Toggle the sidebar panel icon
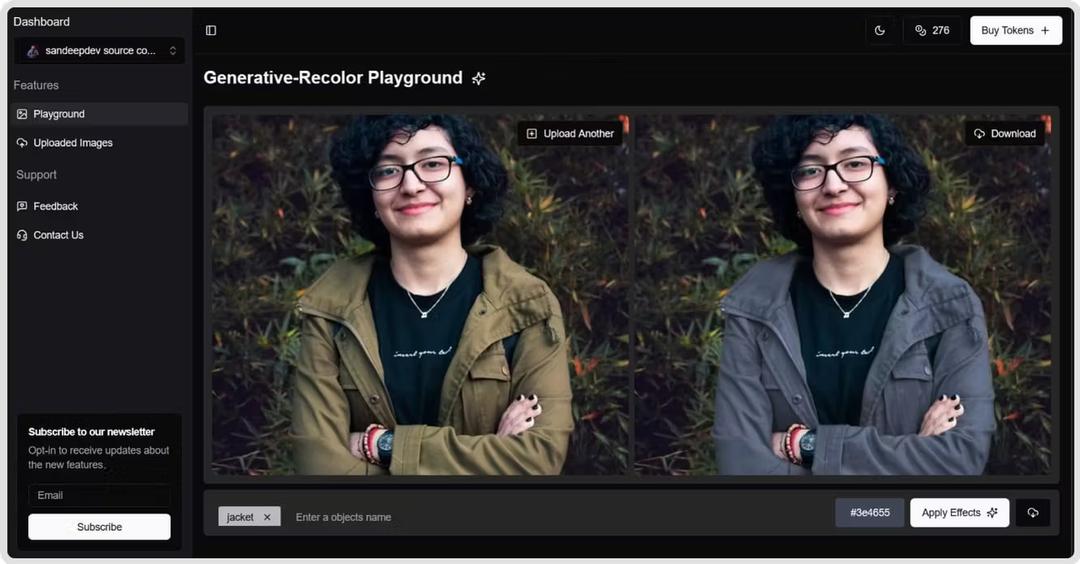The image size is (1080, 564). pyautogui.click(x=211, y=30)
